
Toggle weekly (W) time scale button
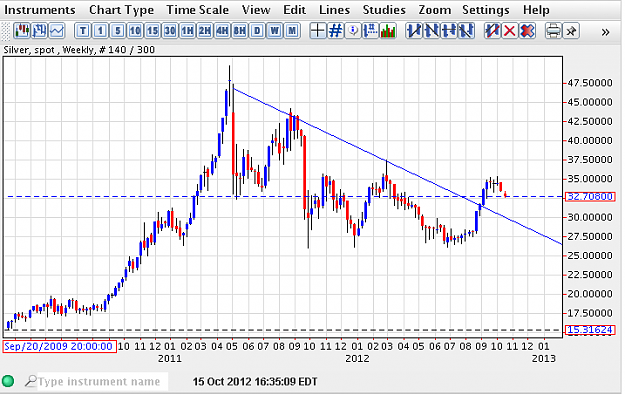(x=275, y=31)
